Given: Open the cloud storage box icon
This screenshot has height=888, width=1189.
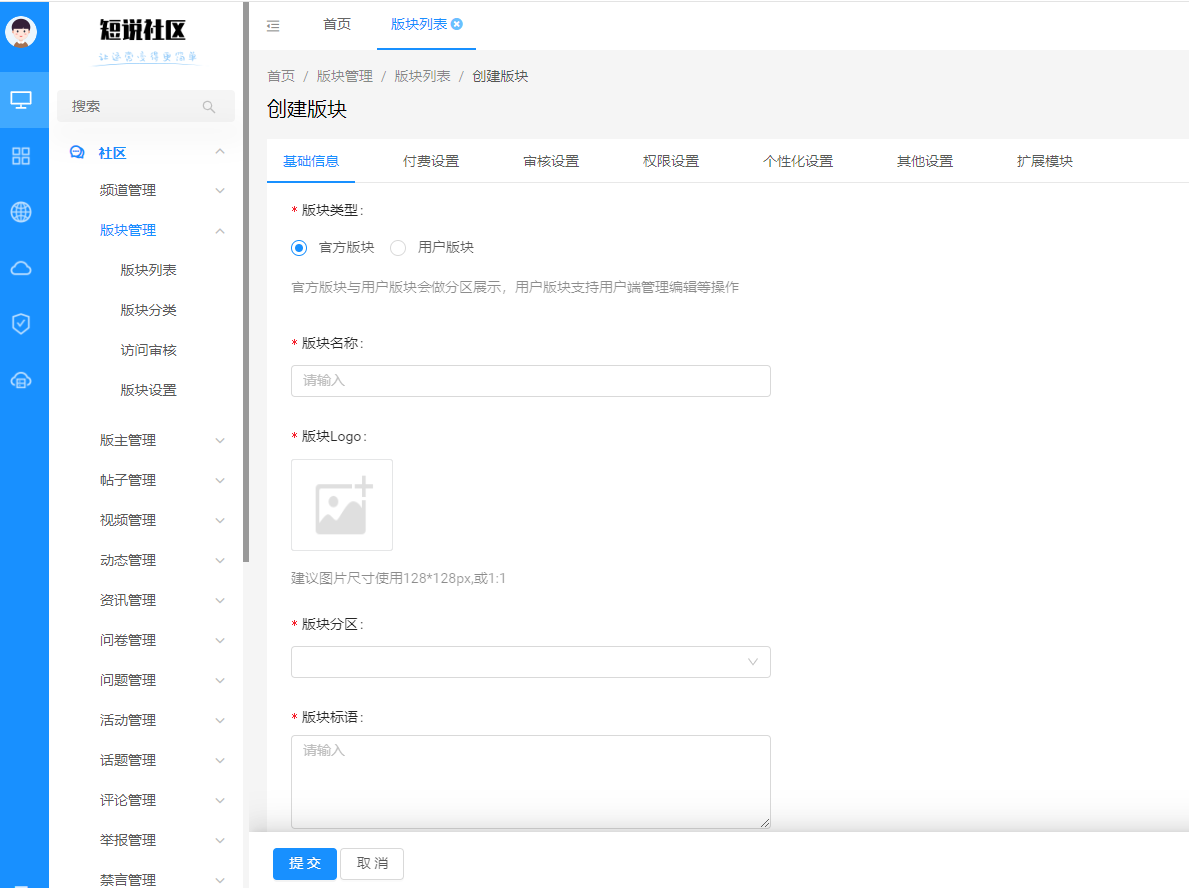Looking at the screenshot, I should tap(21, 381).
